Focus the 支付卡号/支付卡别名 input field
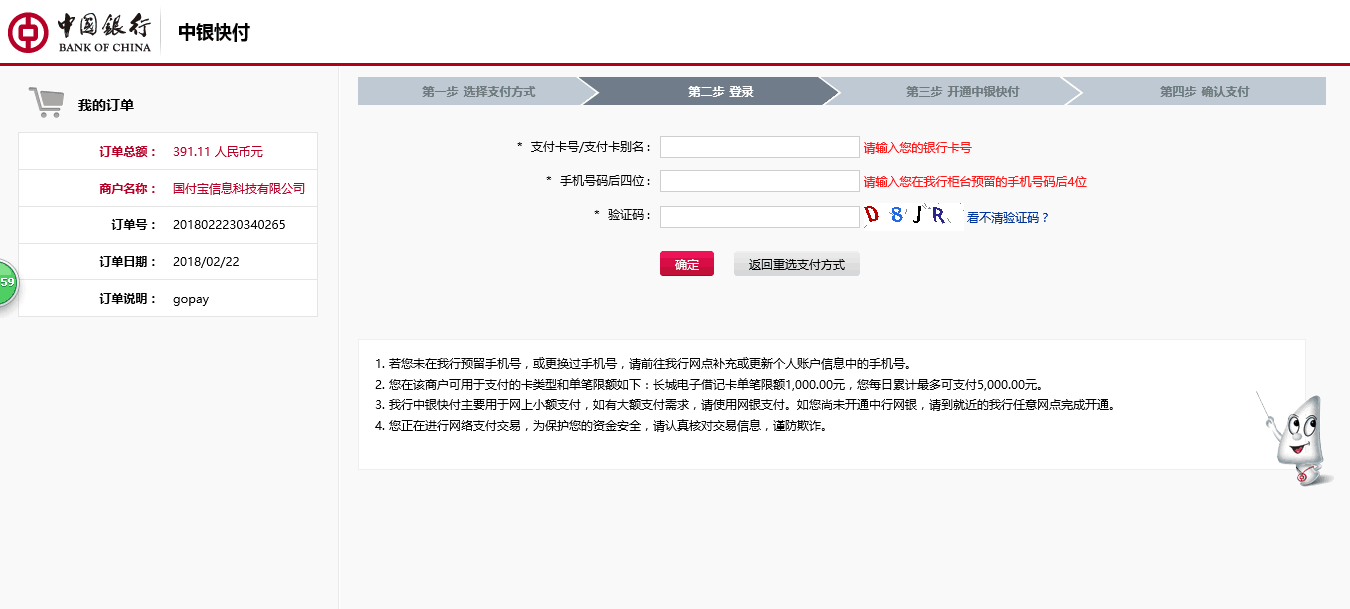Screen dimensions: 1350x609 (759, 147)
